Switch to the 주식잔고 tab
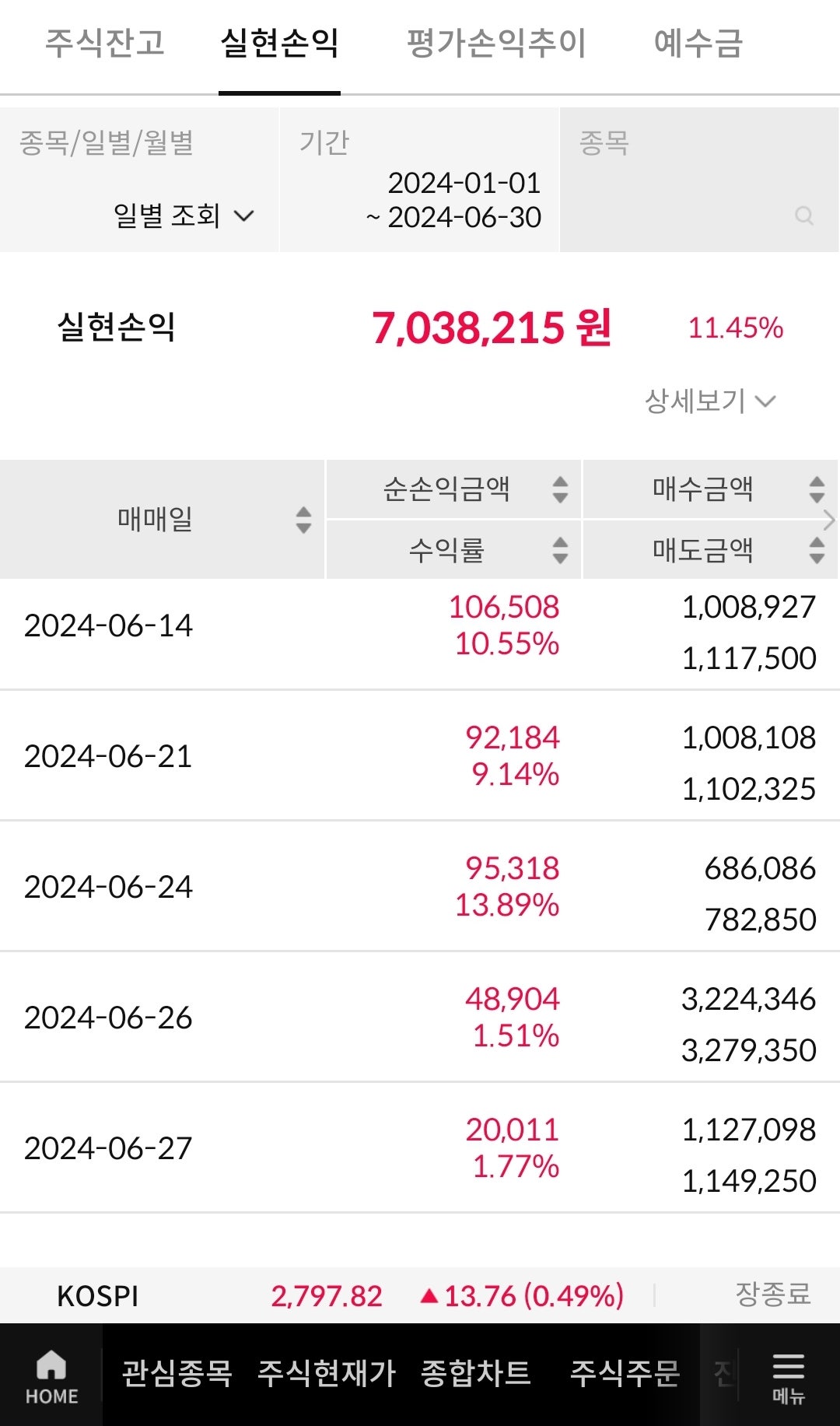840x1426 pixels. [105, 43]
